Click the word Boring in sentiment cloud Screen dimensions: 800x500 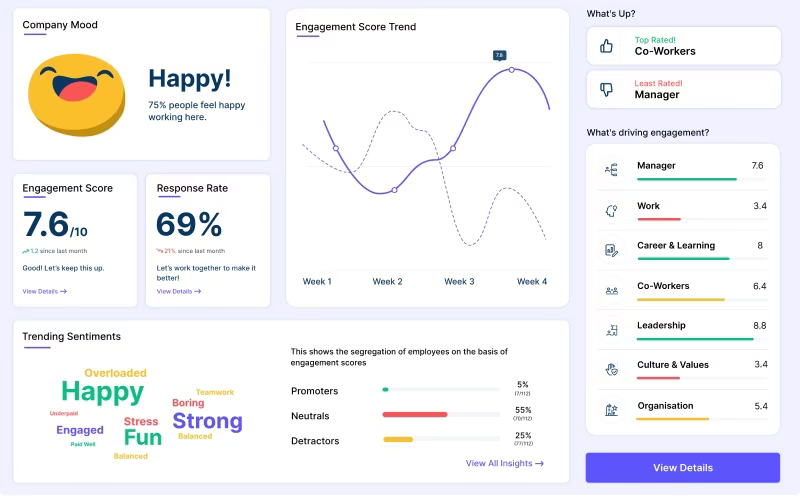pos(188,403)
